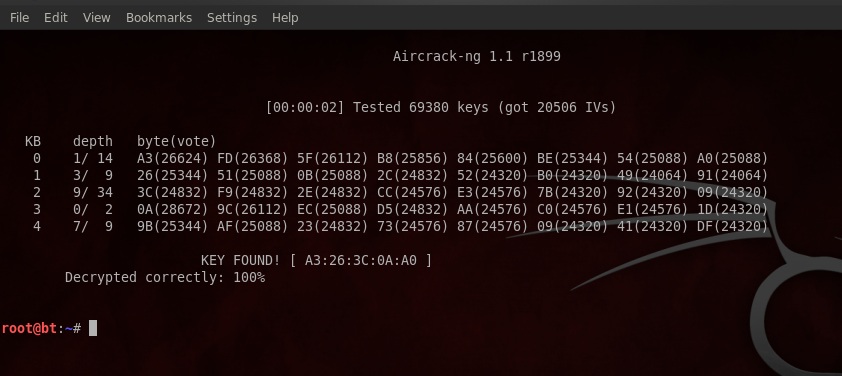Click depth value 0/ 2

pos(93,209)
